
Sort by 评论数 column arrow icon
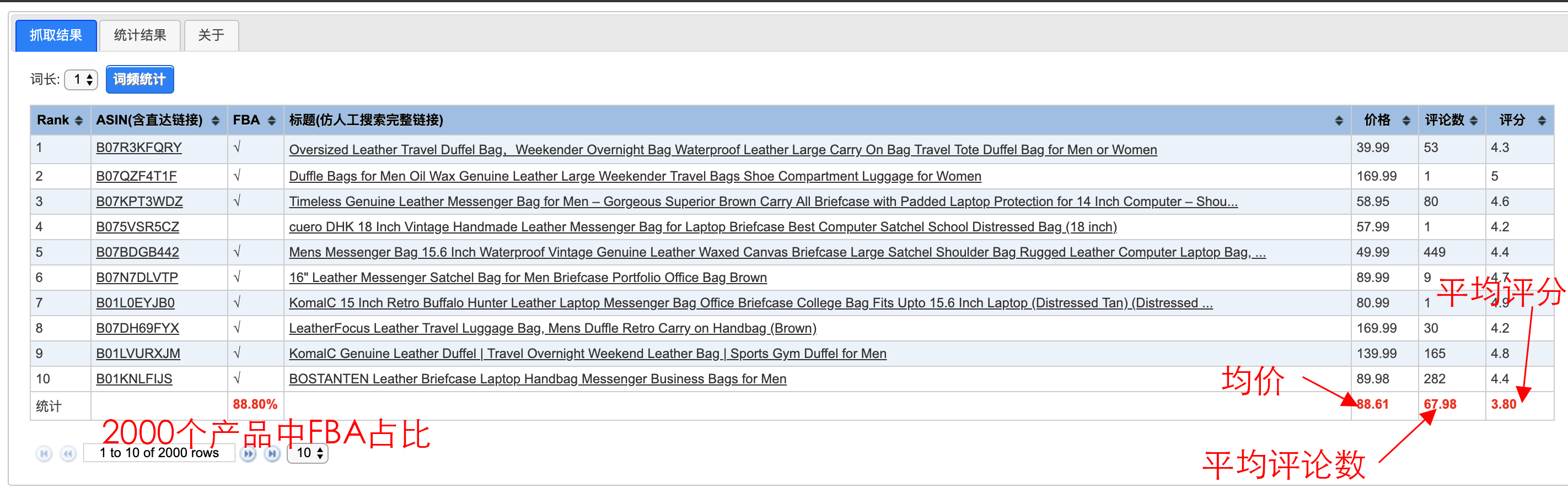pos(1474,120)
